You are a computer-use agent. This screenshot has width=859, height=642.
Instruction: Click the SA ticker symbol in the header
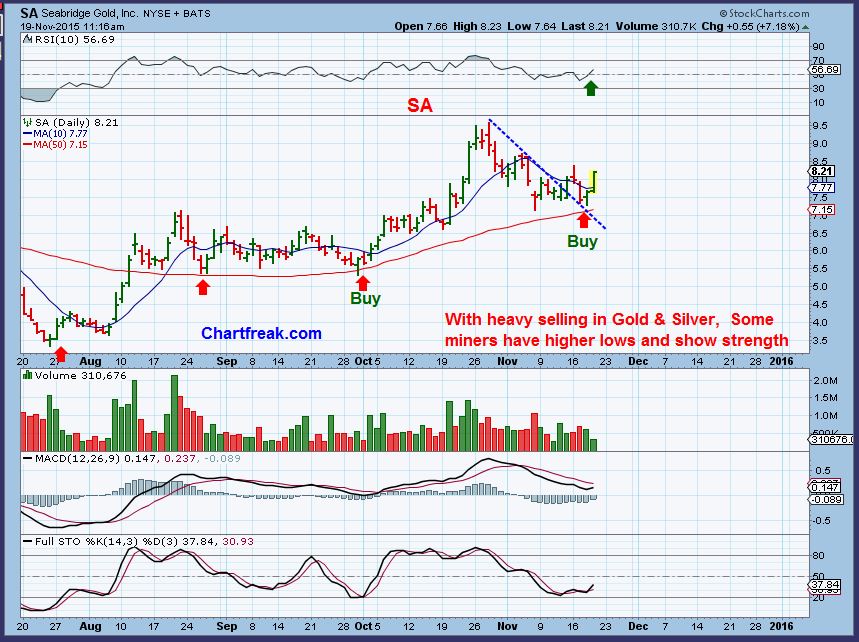(x=30, y=13)
